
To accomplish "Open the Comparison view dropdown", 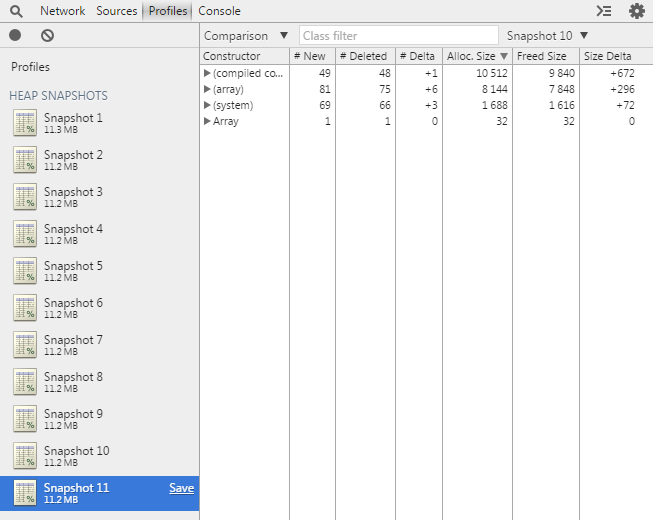I will [246, 36].
